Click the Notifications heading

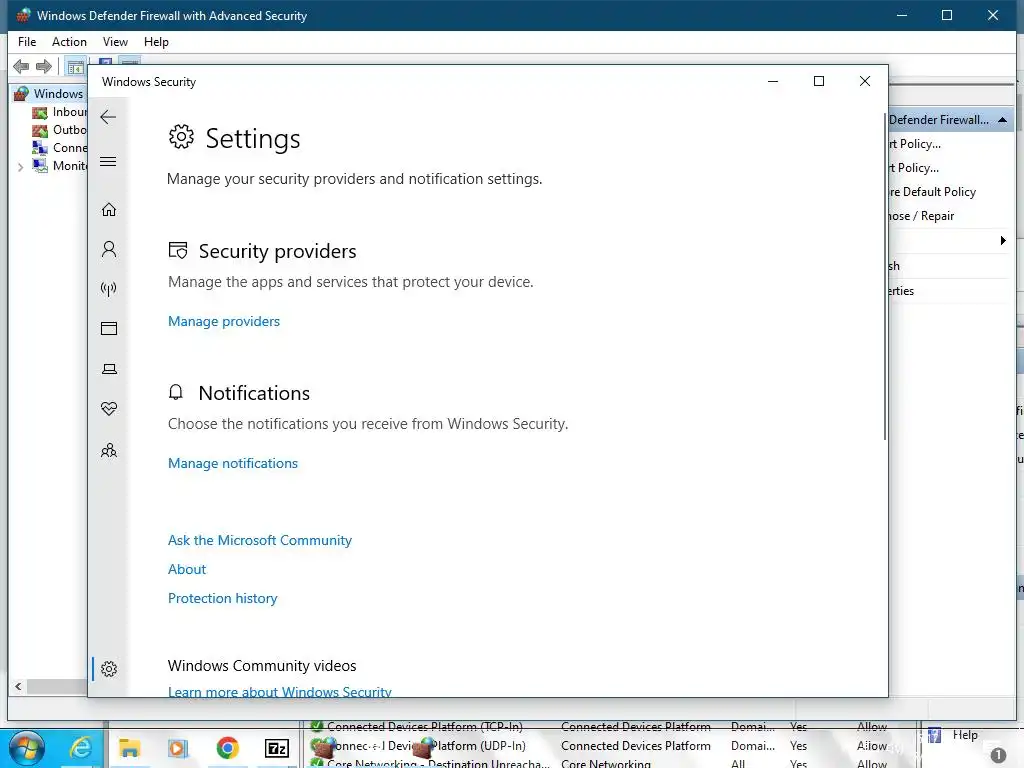click(x=254, y=393)
